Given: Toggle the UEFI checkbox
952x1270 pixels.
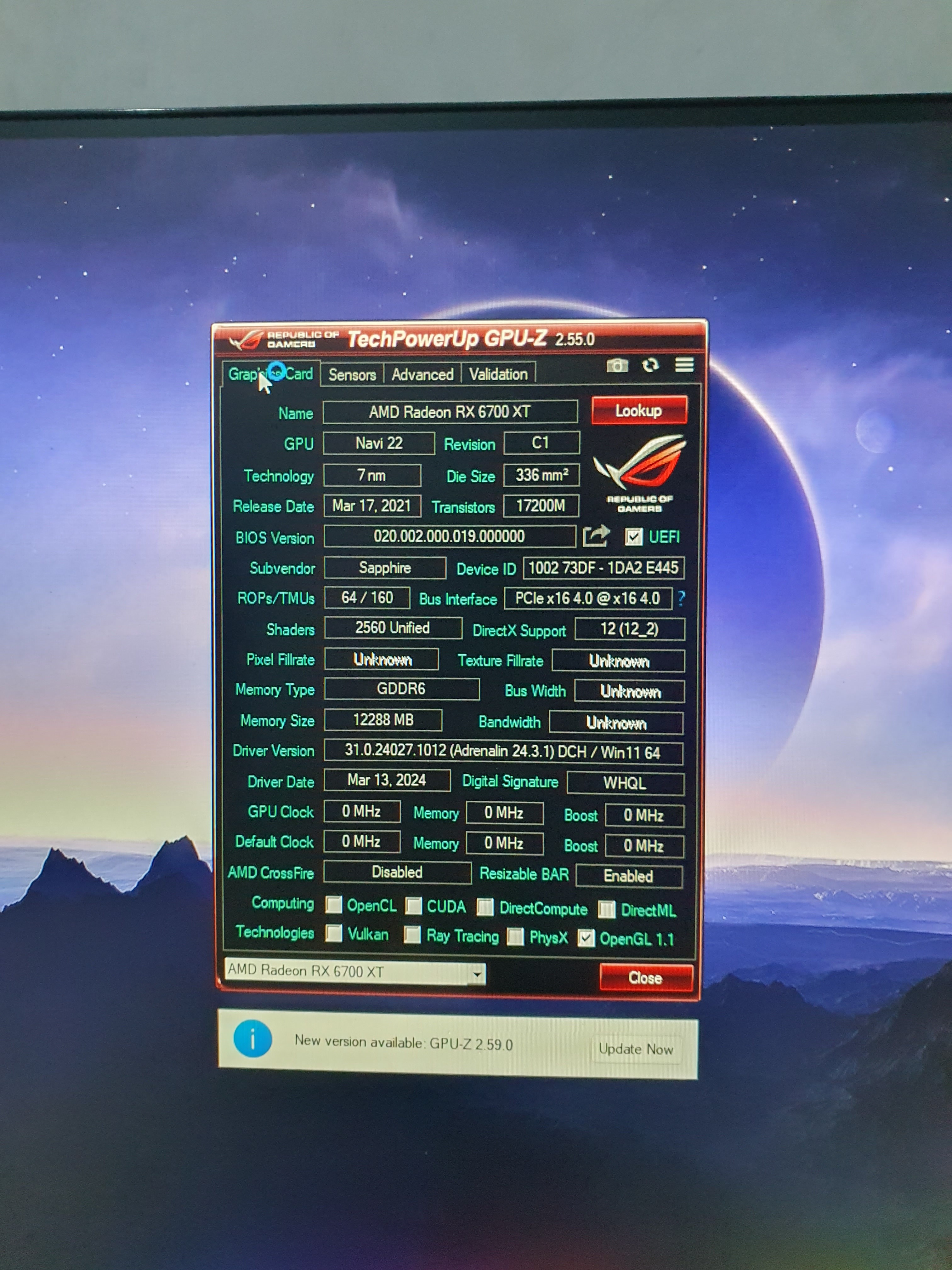Looking at the screenshot, I should tap(633, 537).
